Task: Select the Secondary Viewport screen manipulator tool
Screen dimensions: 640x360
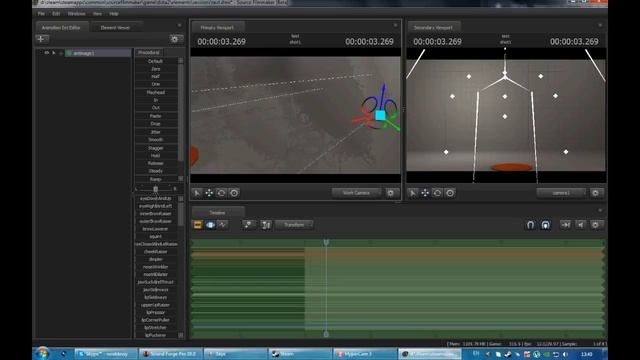Action: pyautogui.click(x=450, y=193)
